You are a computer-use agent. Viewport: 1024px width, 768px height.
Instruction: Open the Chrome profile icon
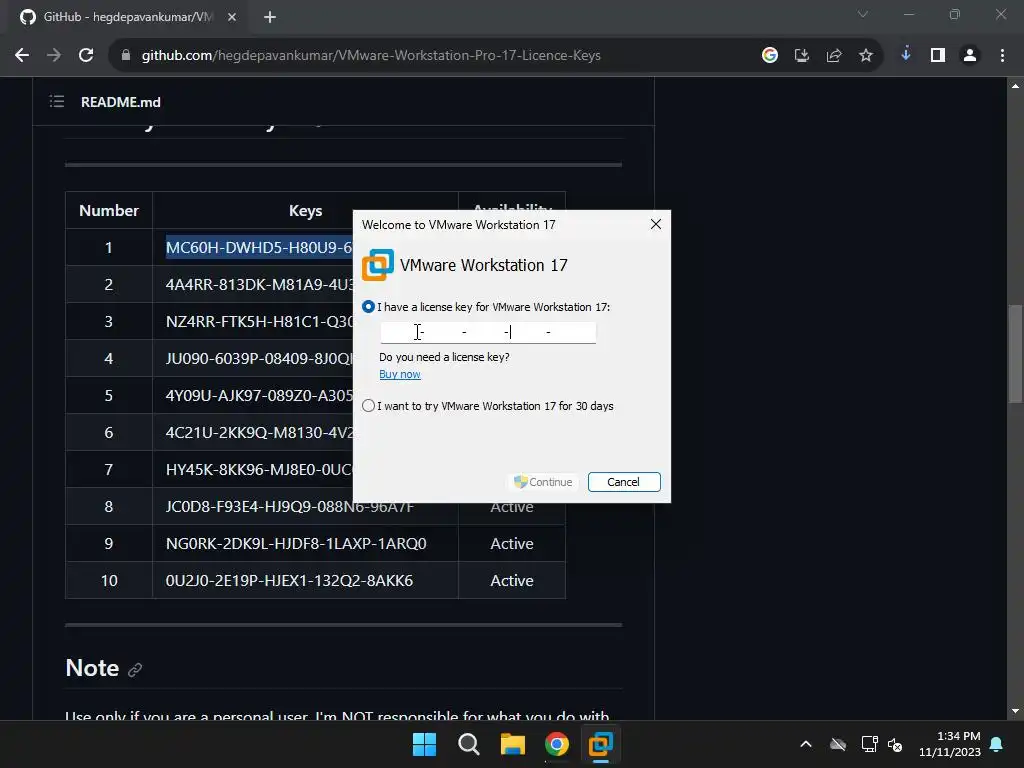[970, 56]
